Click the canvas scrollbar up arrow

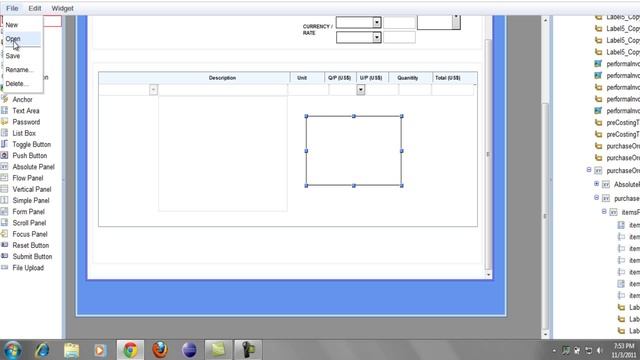pyautogui.click(x=546, y=20)
